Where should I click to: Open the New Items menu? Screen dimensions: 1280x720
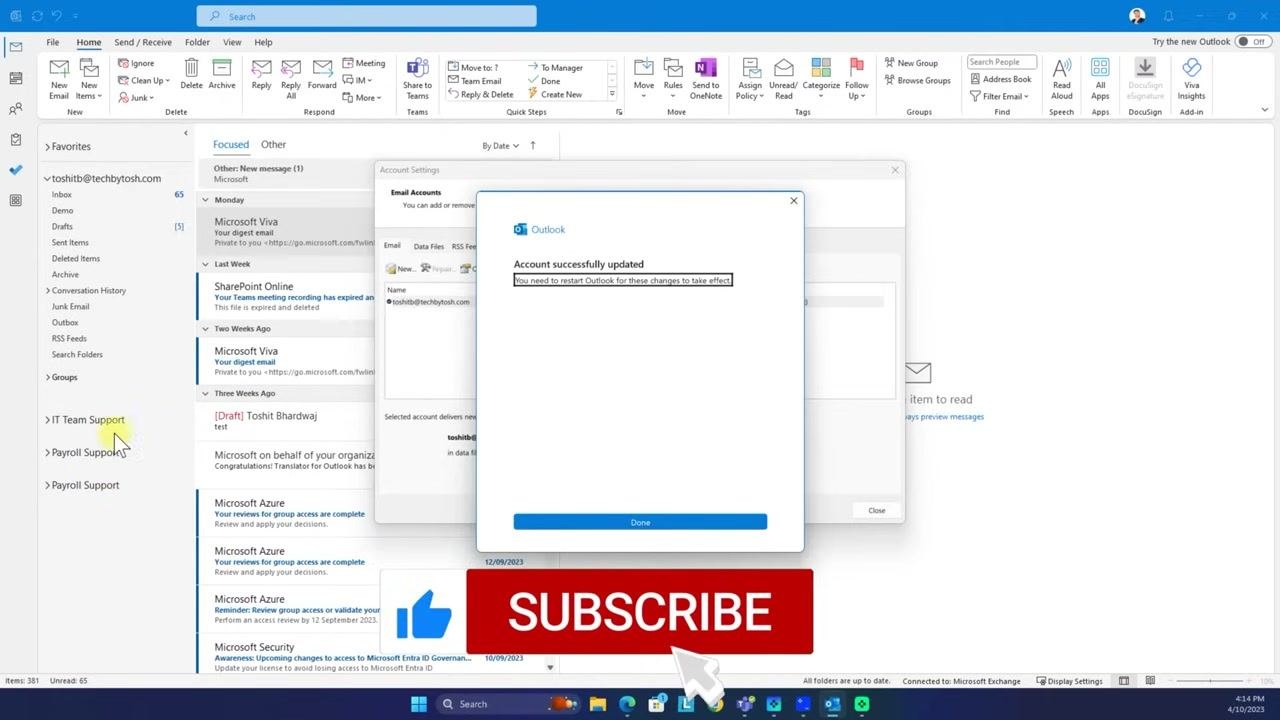click(89, 79)
